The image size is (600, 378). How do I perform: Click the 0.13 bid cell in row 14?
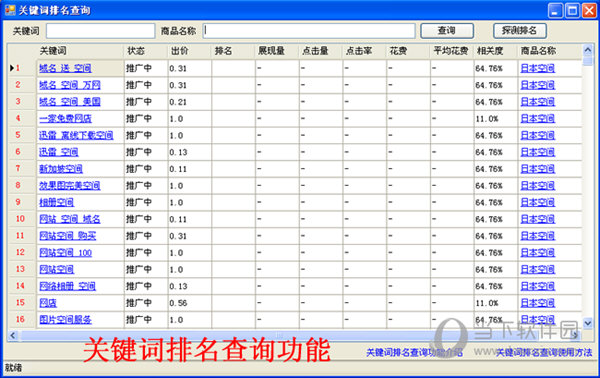coord(189,286)
